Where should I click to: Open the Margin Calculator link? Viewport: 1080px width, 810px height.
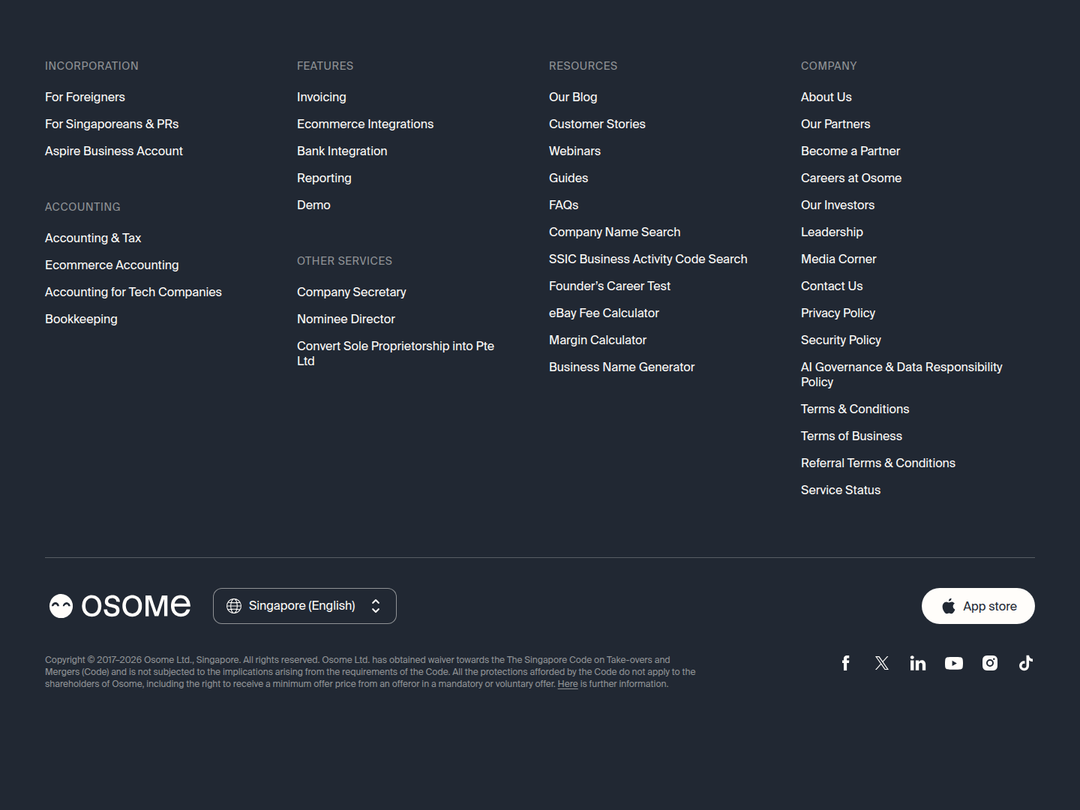coord(598,340)
